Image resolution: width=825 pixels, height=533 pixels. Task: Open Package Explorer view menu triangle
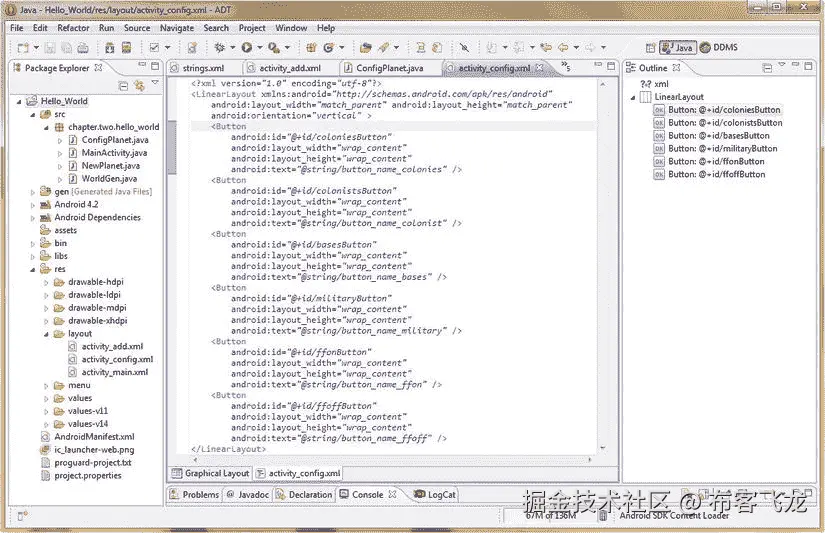click(x=155, y=83)
